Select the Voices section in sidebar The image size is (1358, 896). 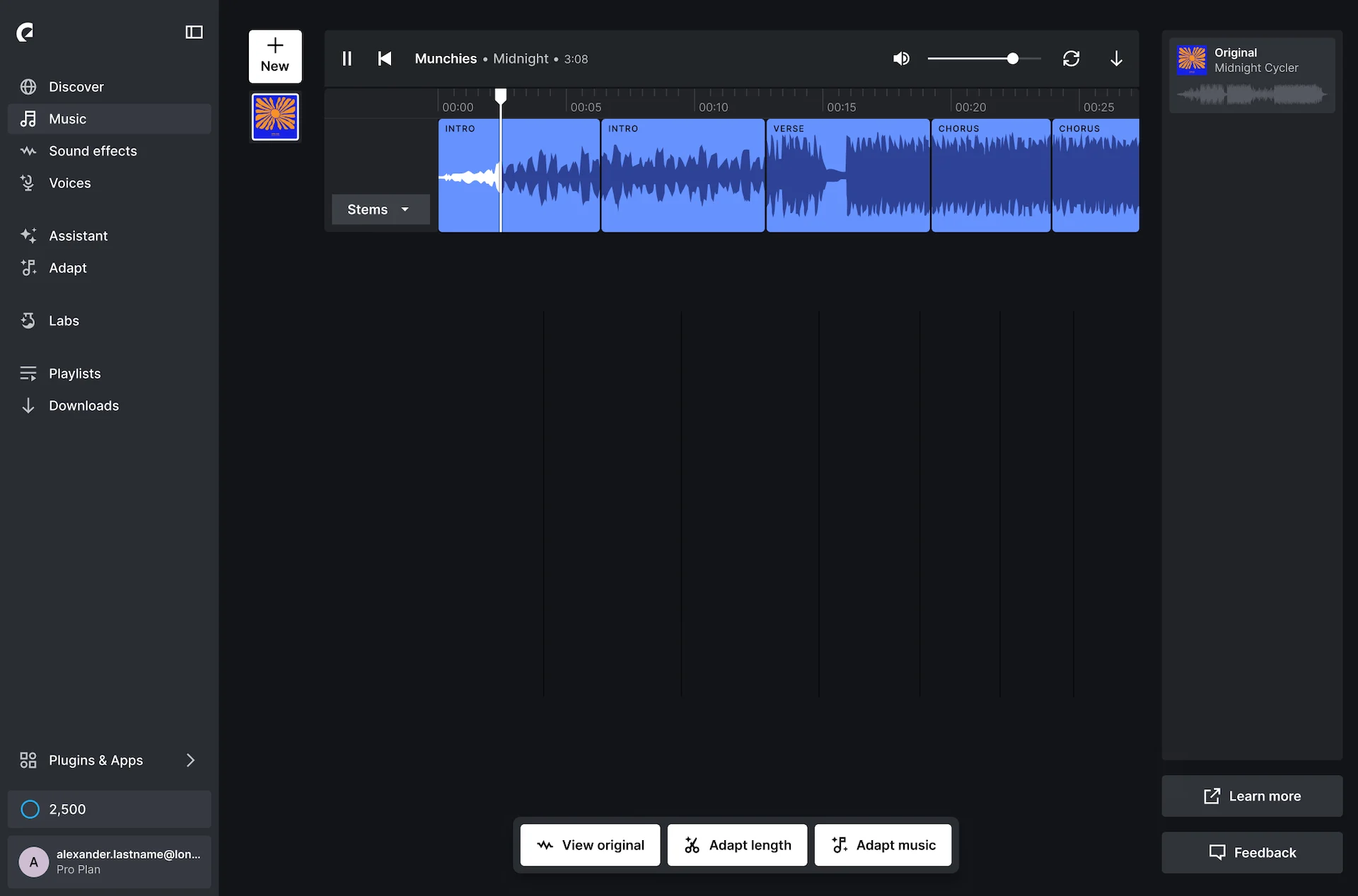point(69,182)
